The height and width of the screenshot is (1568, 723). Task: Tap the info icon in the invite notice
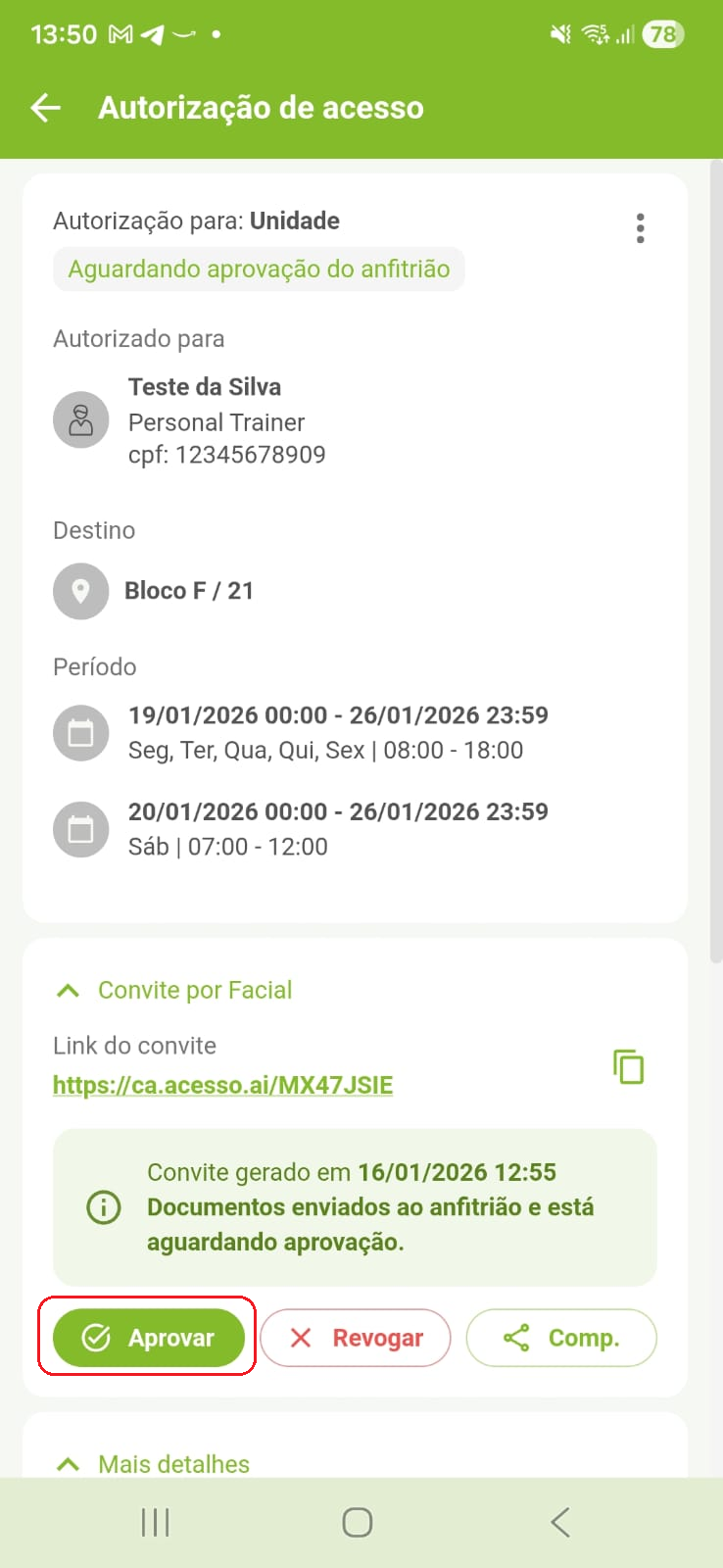click(104, 1207)
